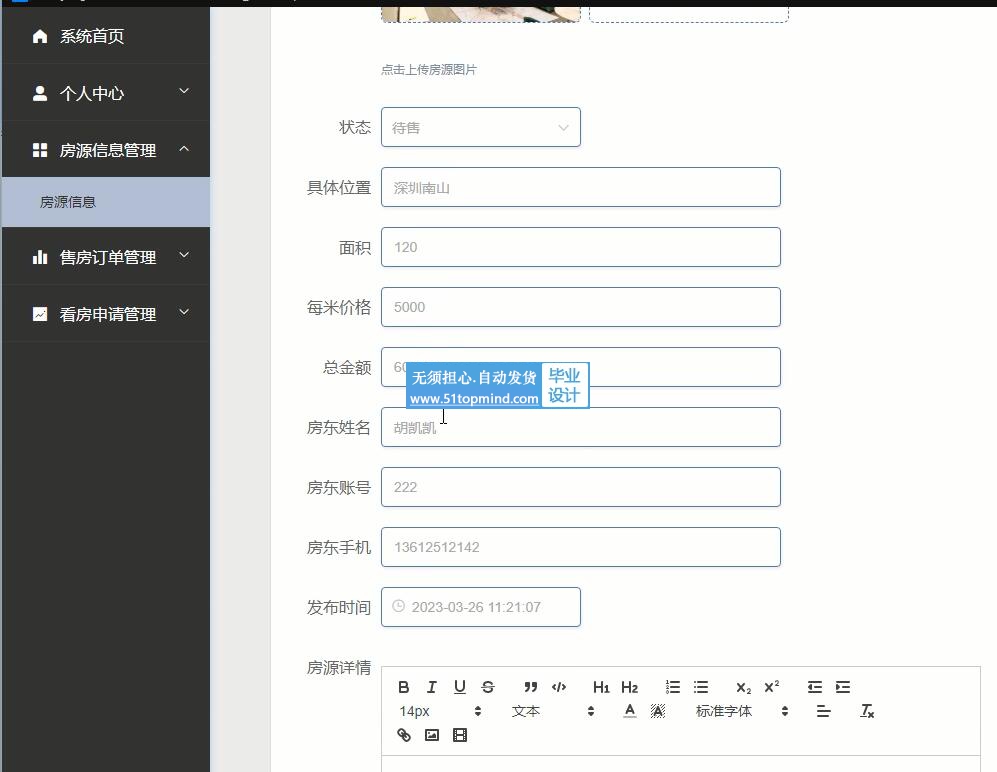
Task: Expand the 个人中心 menu chevron
Action: tap(184, 91)
